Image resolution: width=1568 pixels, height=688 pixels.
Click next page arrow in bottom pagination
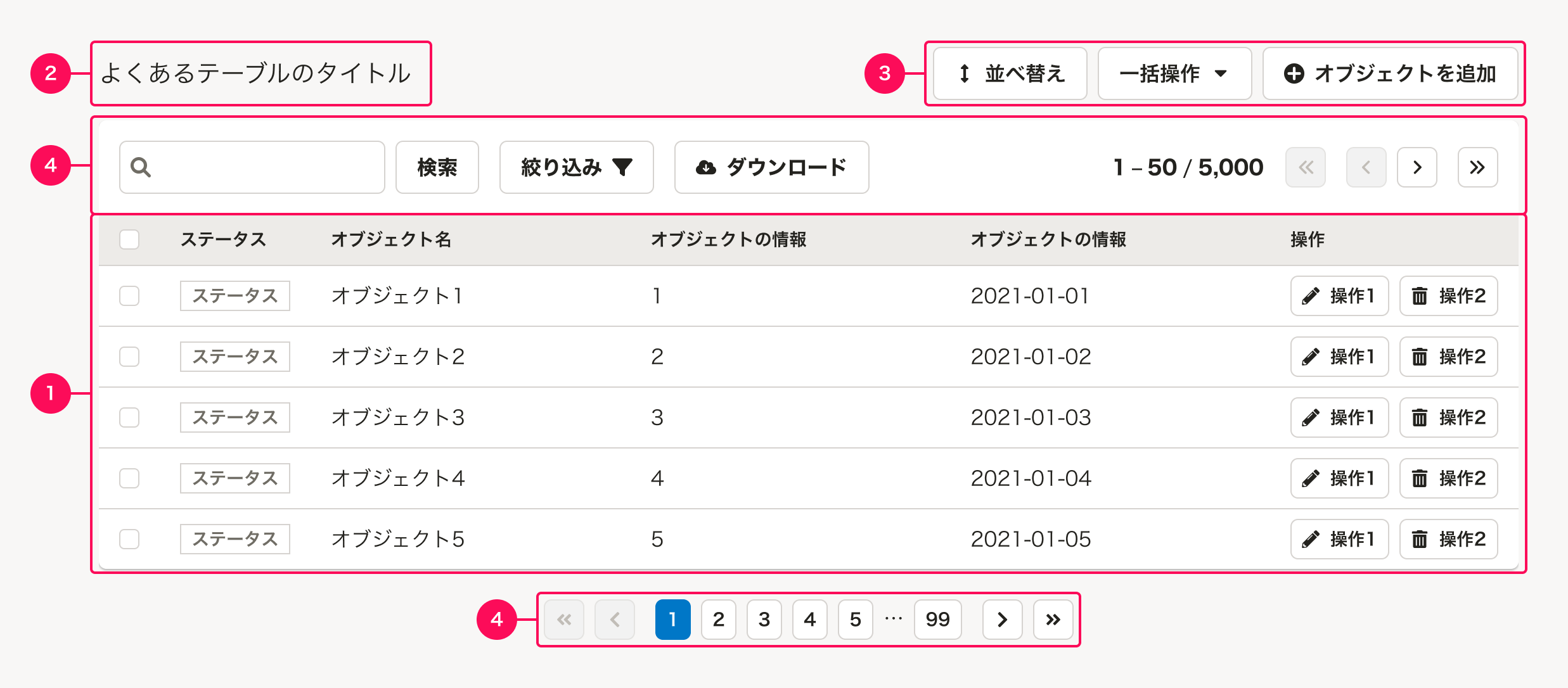(1002, 619)
